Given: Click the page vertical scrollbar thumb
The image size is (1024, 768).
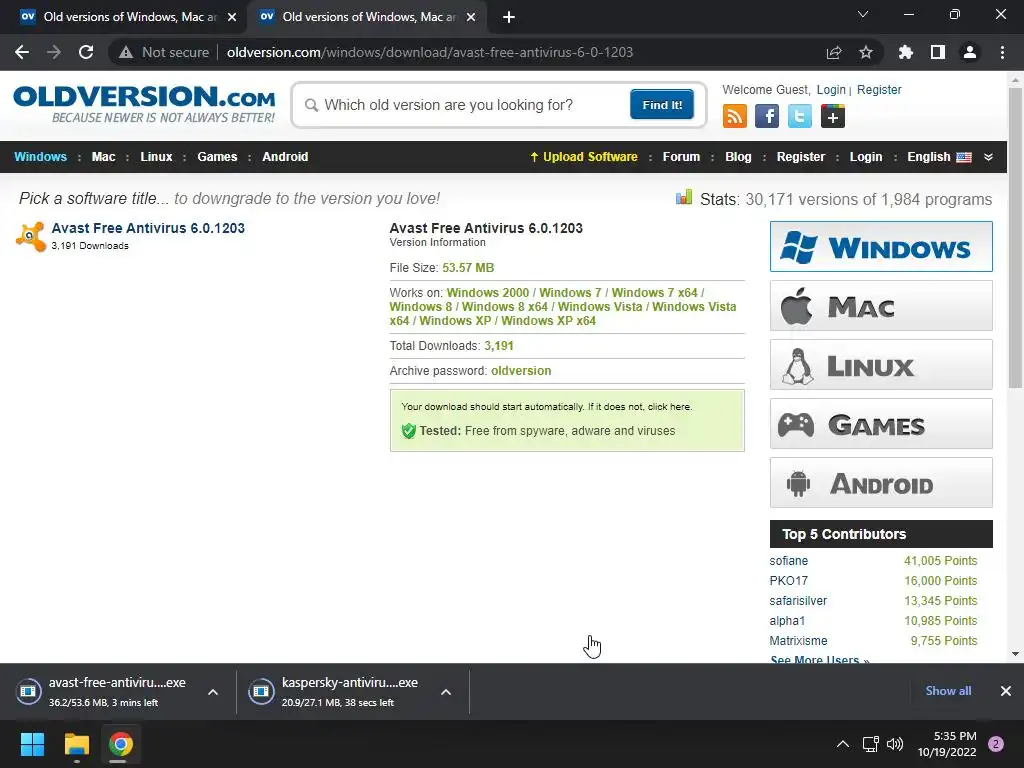Looking at the screenshot, I should point(1015,238).
